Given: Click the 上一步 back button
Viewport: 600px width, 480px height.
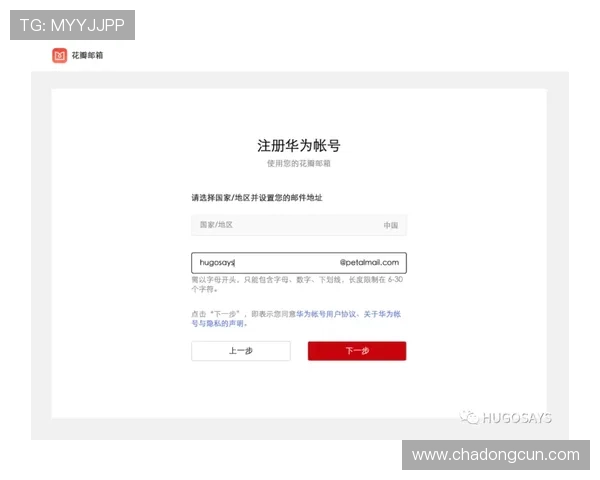Looking at the screenshot, I should coord(241,351).
